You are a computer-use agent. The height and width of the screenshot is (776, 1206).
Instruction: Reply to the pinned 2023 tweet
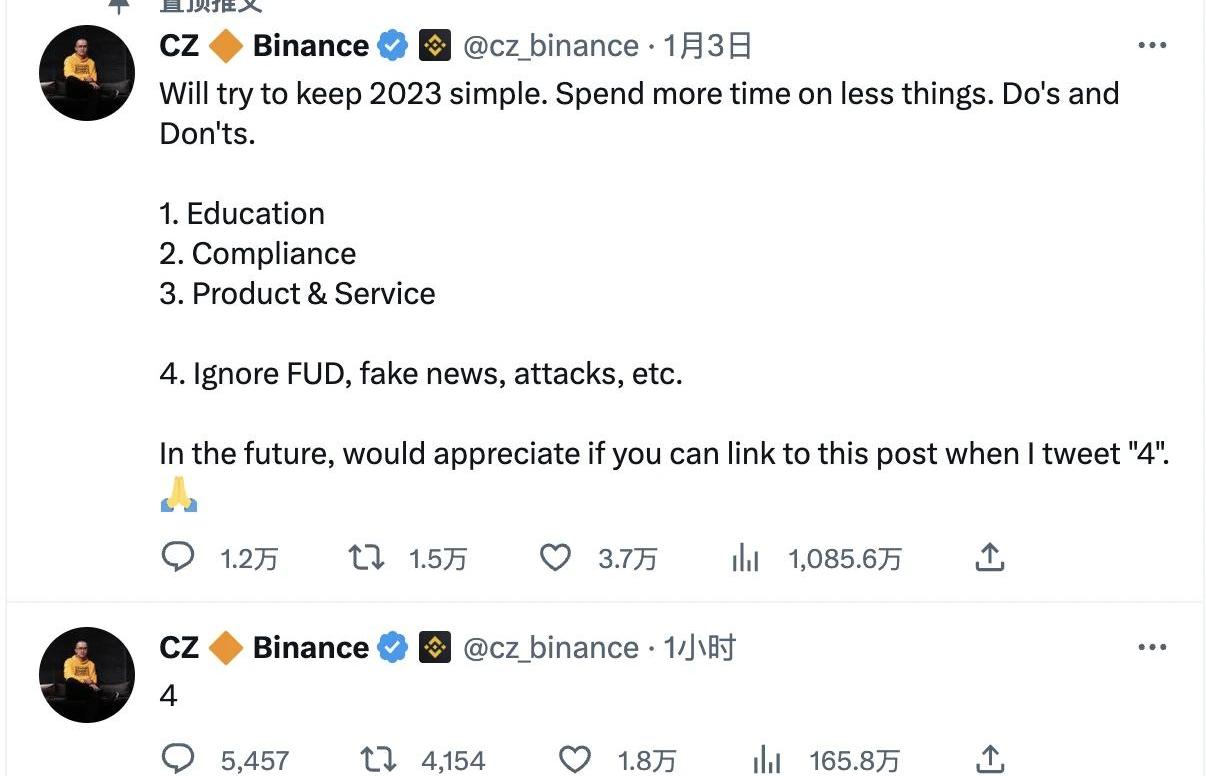click(x=178, y=557)
